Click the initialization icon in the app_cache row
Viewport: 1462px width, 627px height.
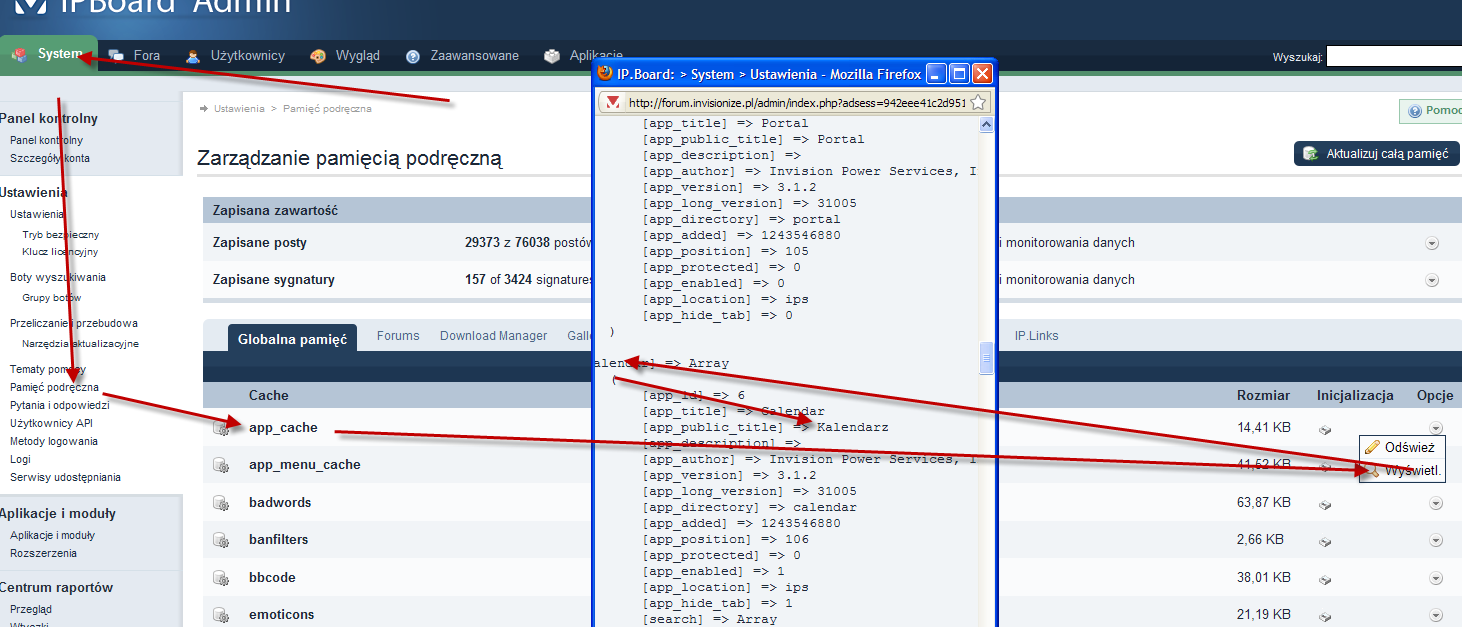[x=1325, y=429]
